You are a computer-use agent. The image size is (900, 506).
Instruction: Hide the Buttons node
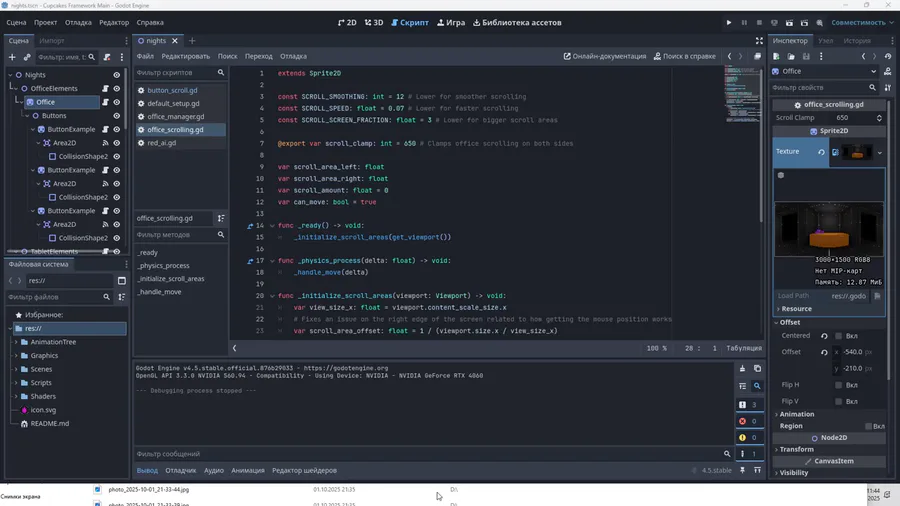pyautogui.click(x=117, y=116)
